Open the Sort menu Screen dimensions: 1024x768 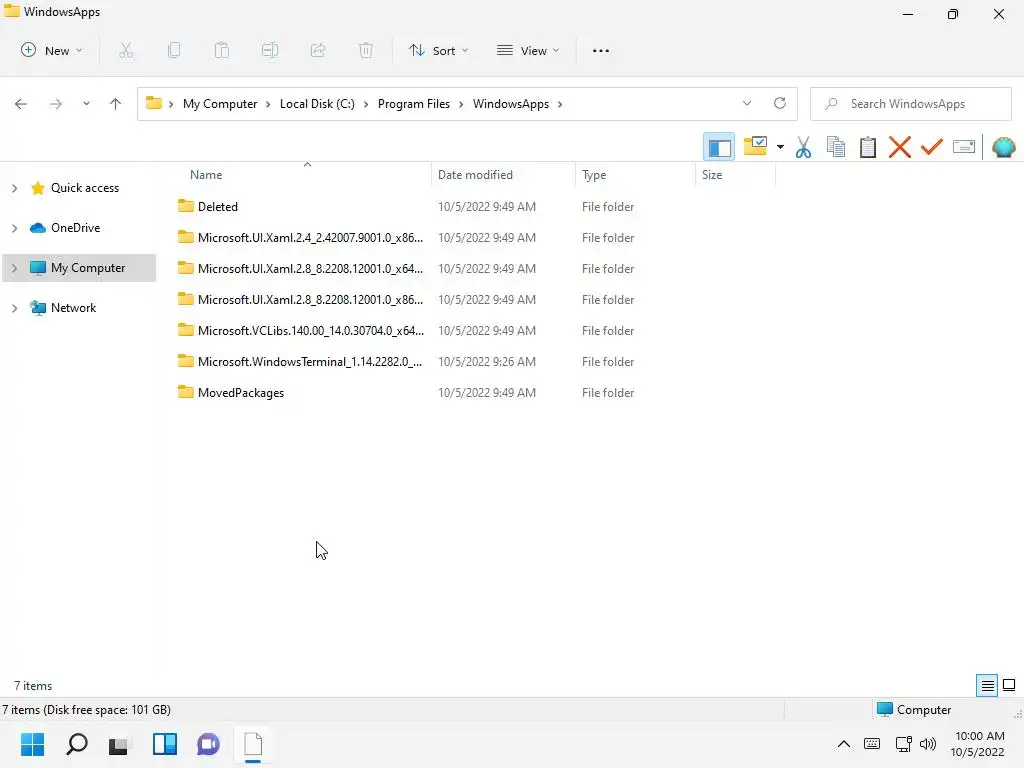[x=438, y=50]
